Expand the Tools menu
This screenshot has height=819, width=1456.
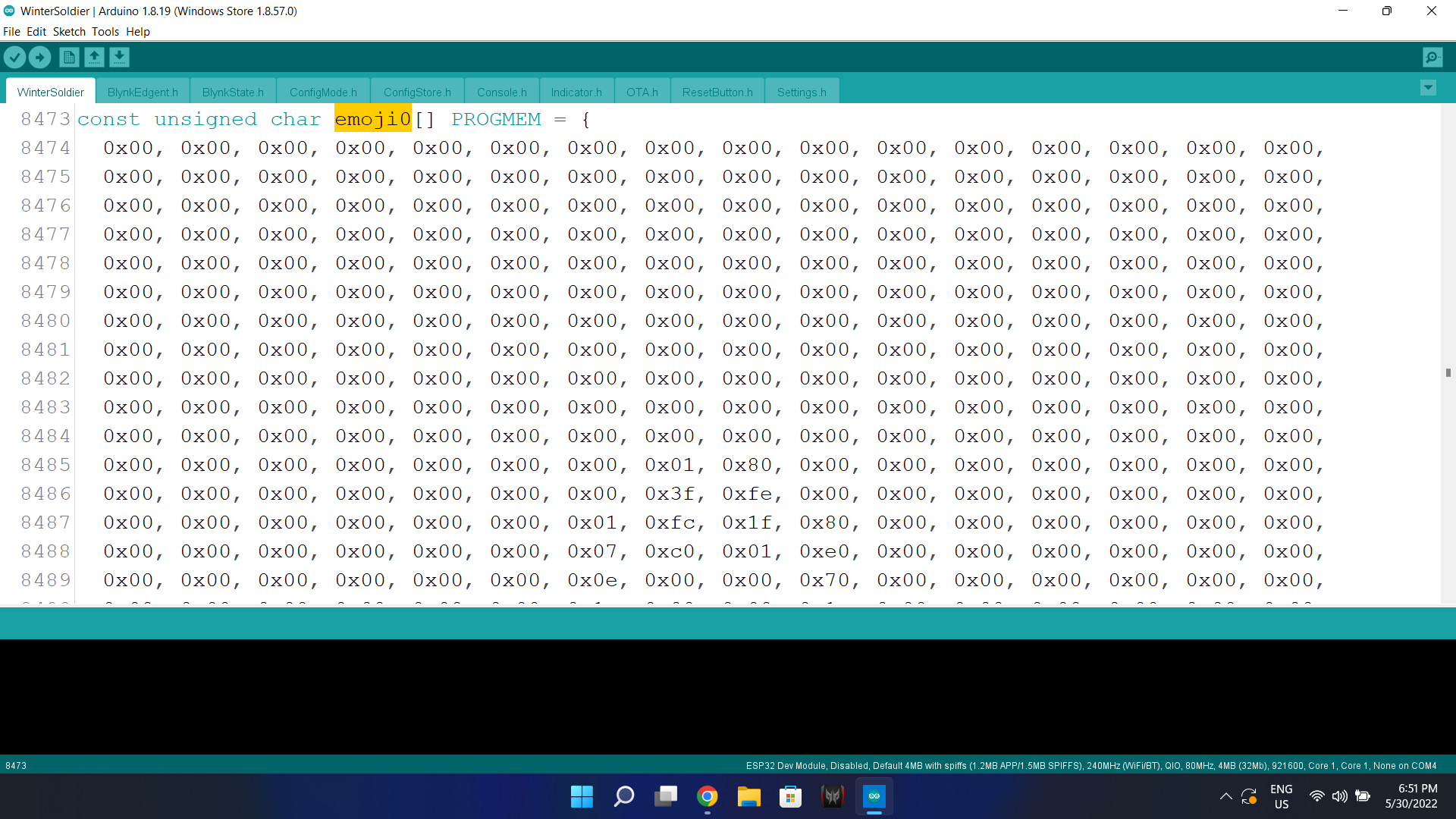point(105,32)
